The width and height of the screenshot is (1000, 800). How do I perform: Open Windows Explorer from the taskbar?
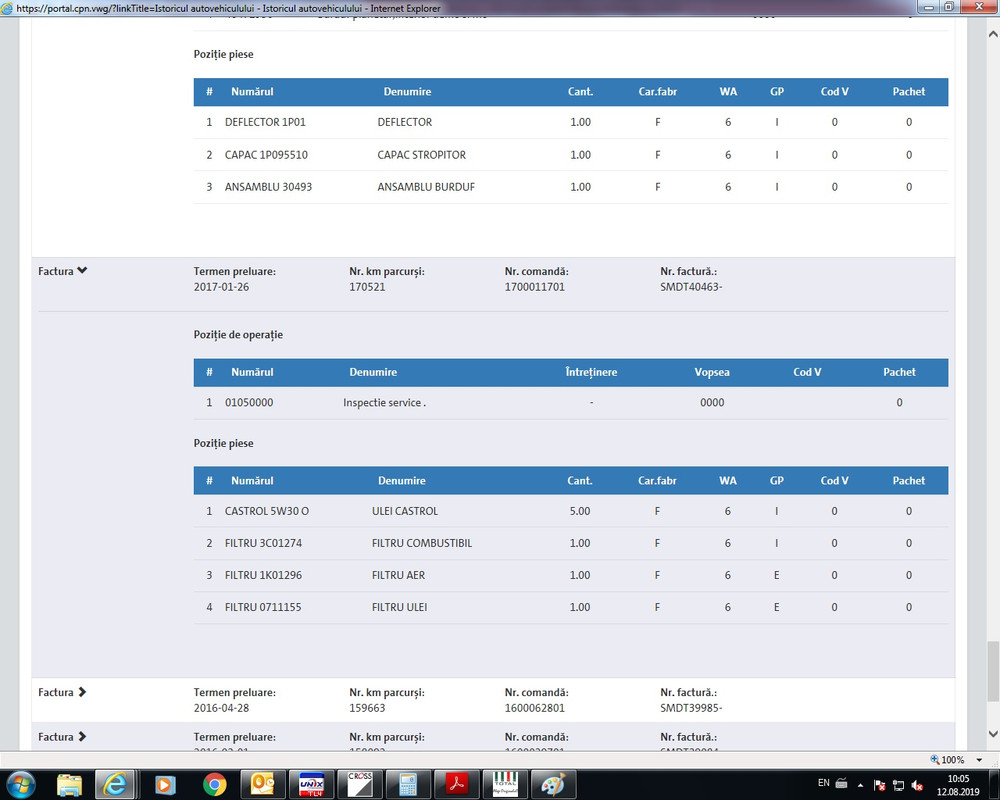point(69,784)
